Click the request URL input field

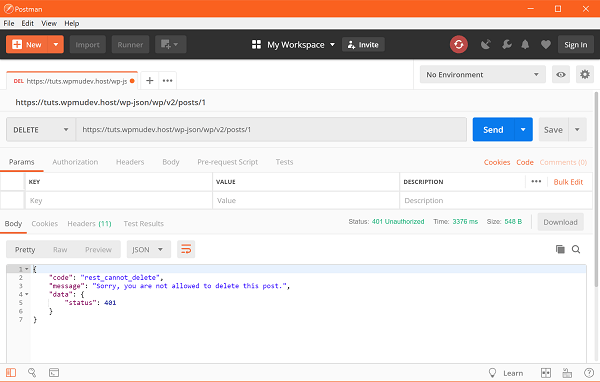click(271, 129)
